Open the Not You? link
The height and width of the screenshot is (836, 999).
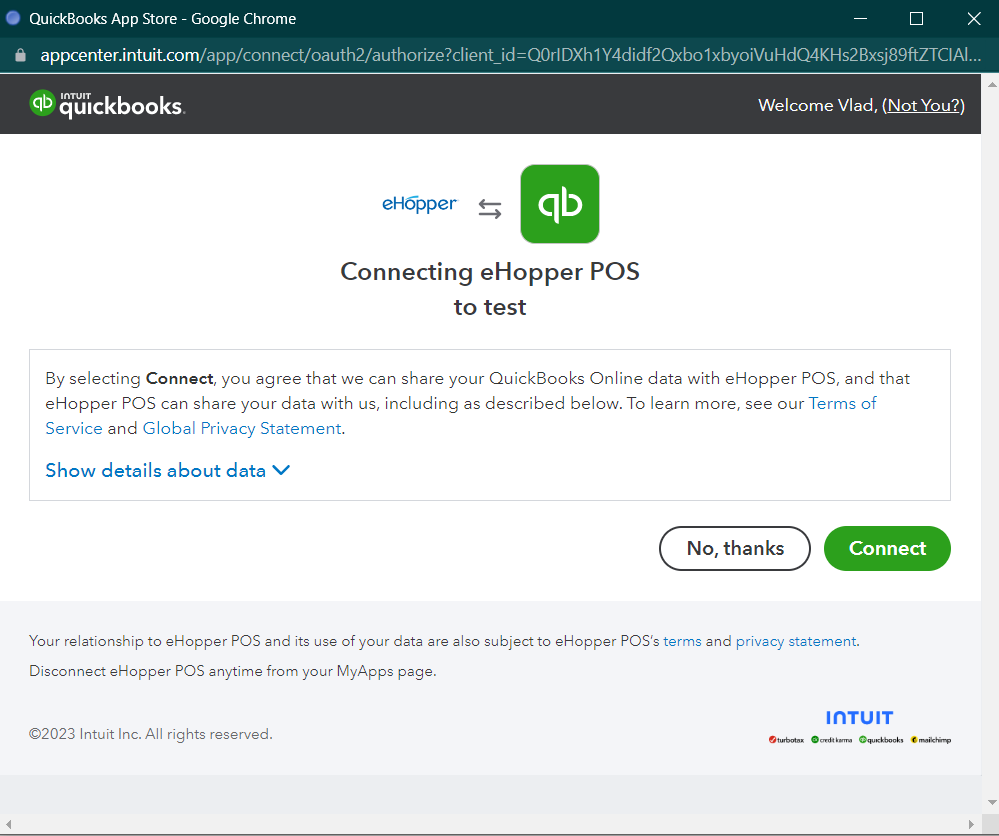click(923, 105)
